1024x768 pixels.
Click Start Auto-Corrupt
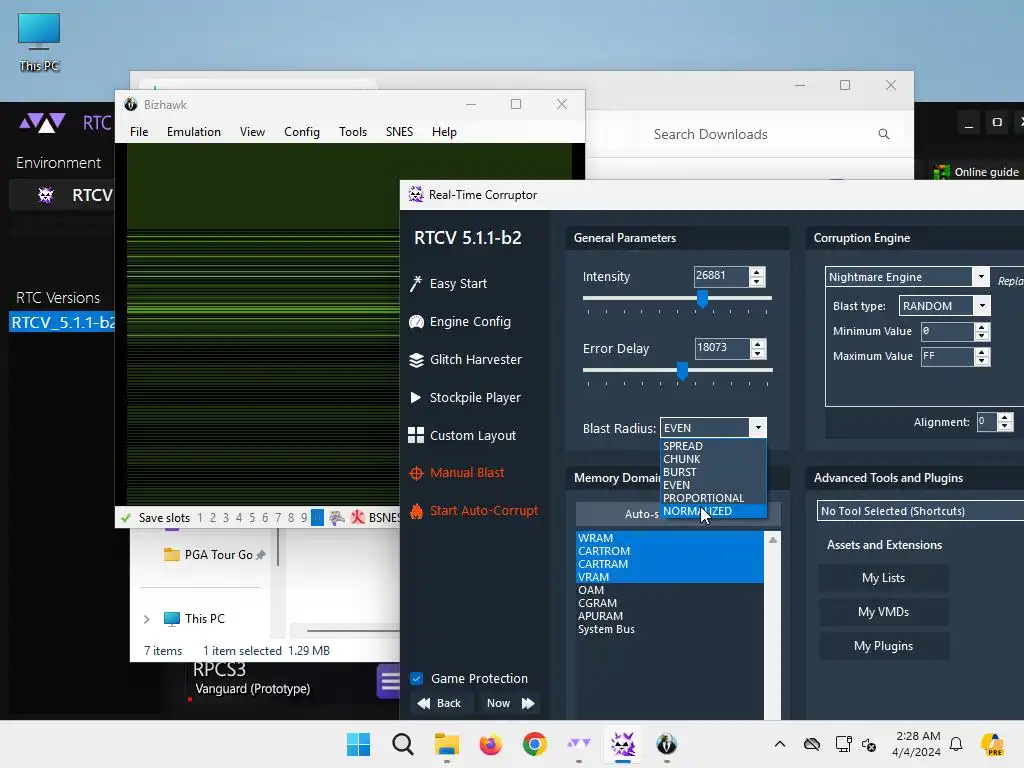473,511
